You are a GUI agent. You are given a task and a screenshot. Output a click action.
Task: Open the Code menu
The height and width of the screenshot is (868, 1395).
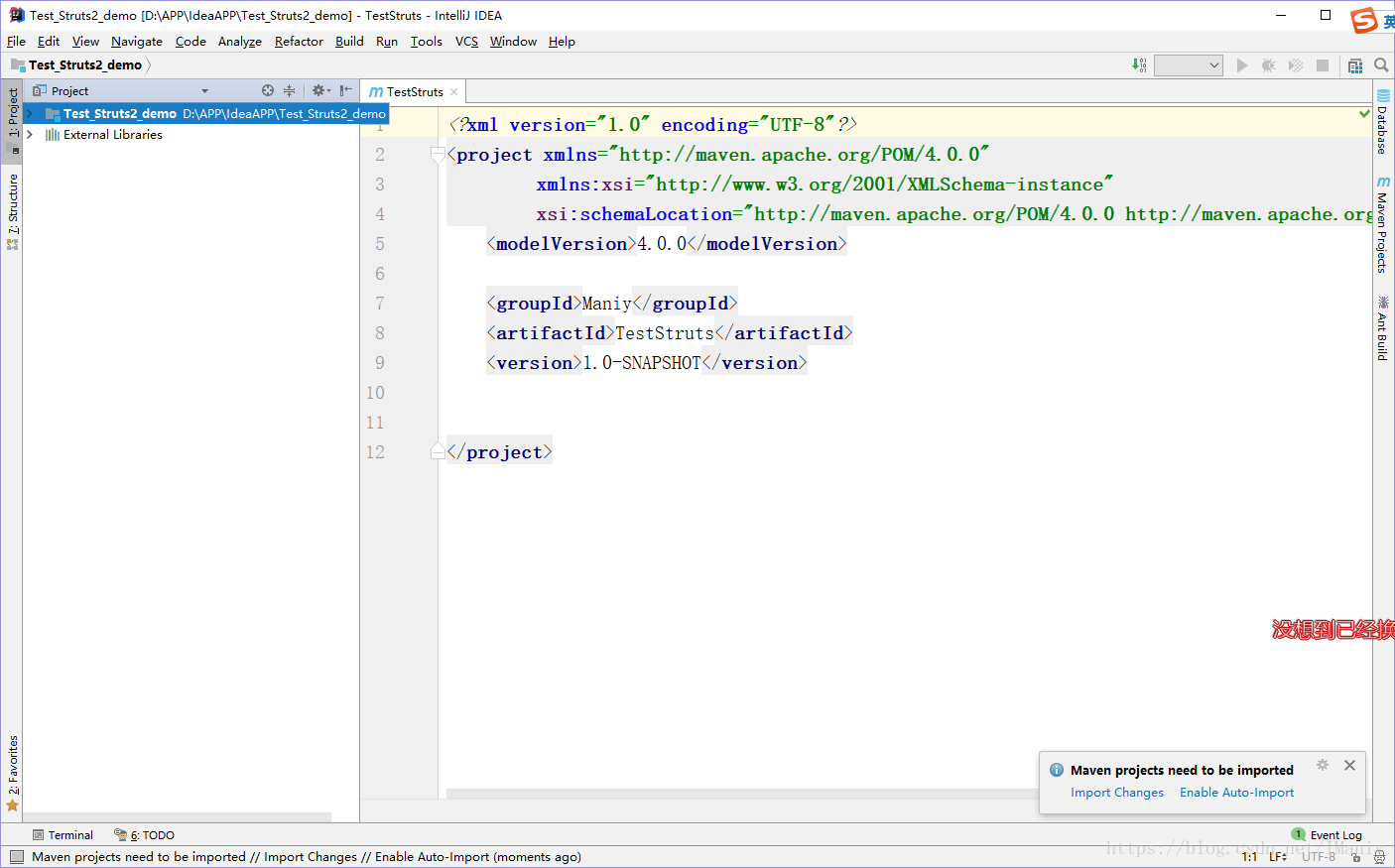pyautogui.click(x=190, y=42)
